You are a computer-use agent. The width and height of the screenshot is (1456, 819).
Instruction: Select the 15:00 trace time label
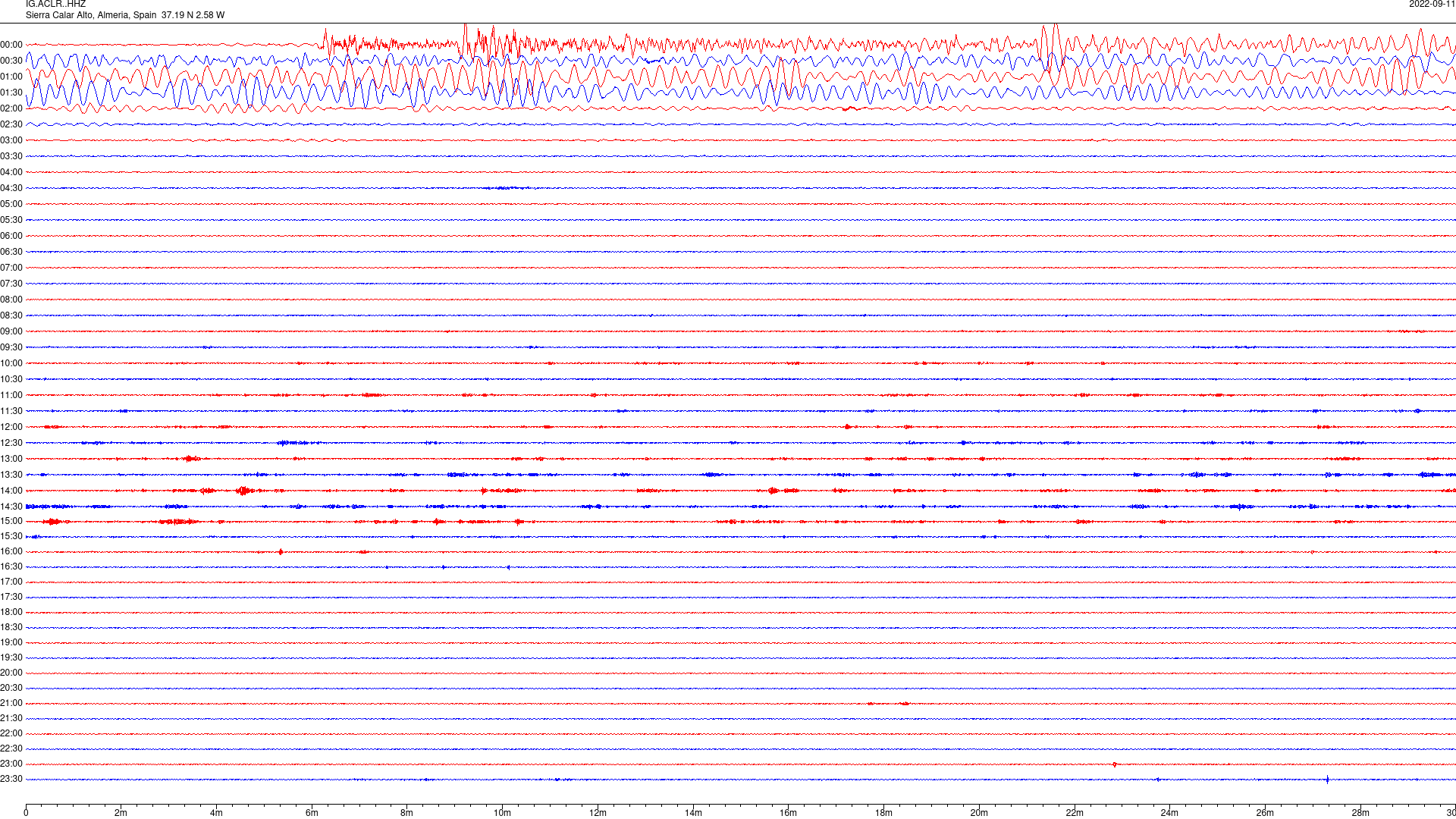[11, 521]
